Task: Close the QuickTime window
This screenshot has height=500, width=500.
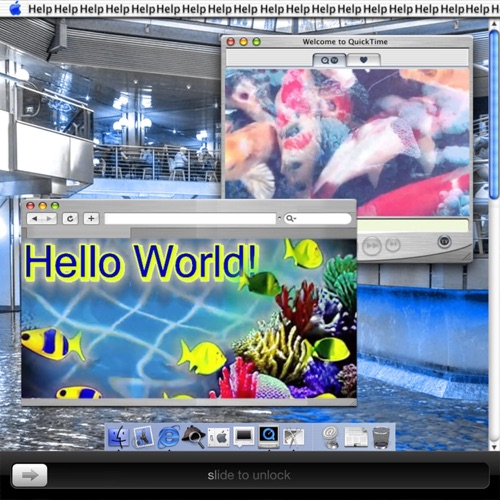Action: [231, 42]
